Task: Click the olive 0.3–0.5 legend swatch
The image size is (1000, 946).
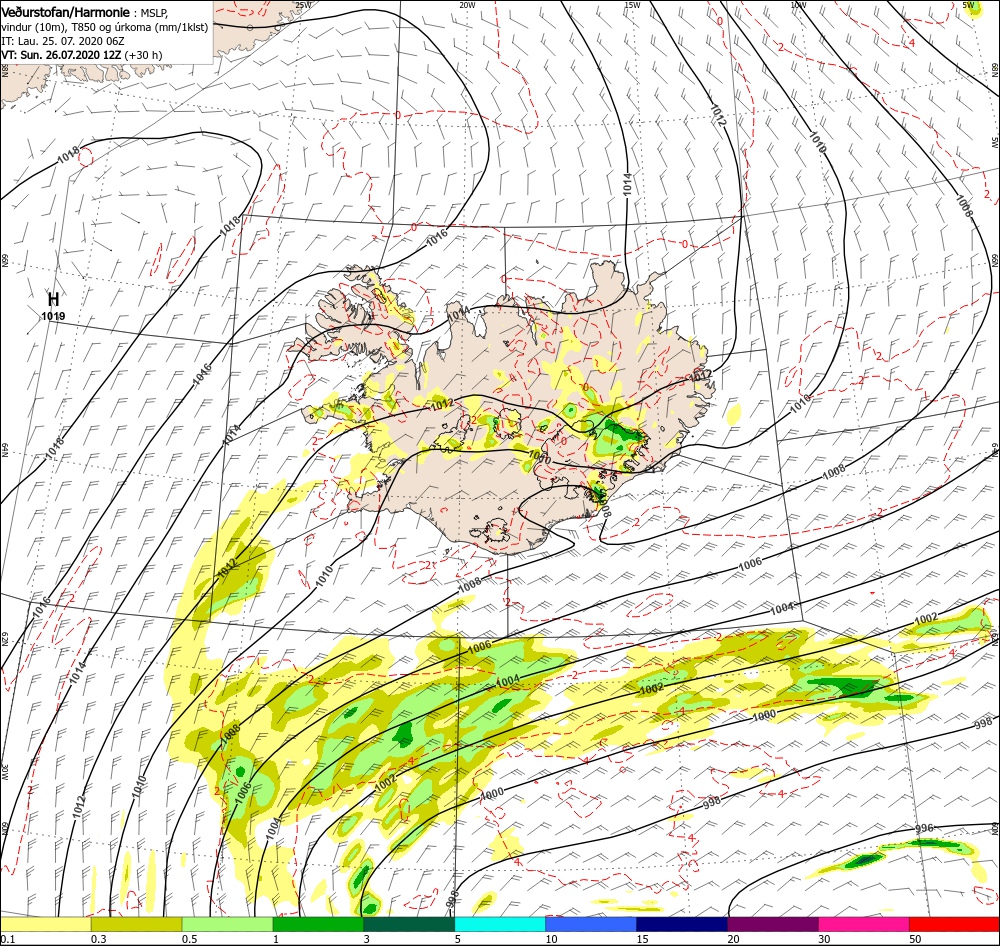Action: coord(136,924)
